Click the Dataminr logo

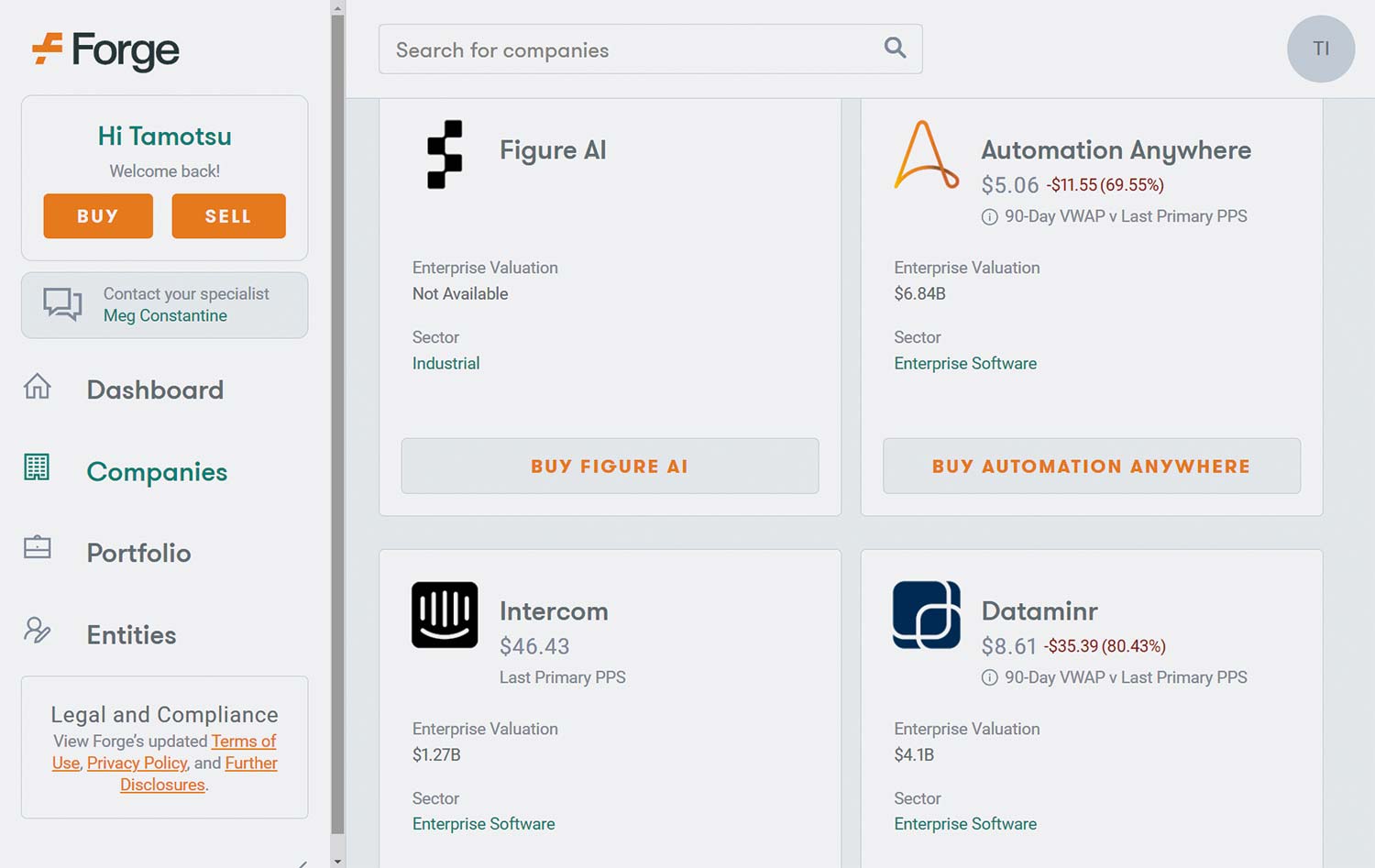927,615
